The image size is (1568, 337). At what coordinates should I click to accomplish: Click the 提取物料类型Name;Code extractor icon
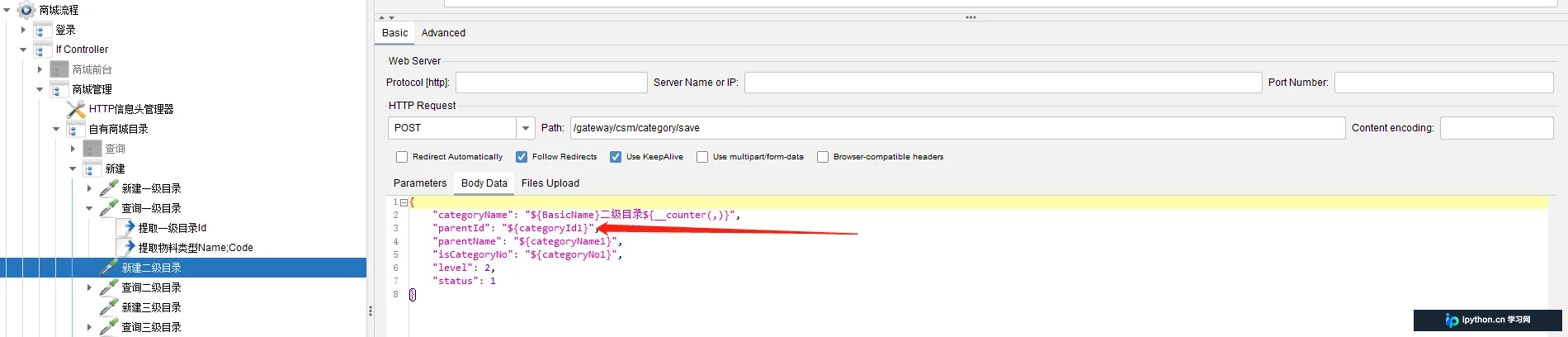[125, 248]
